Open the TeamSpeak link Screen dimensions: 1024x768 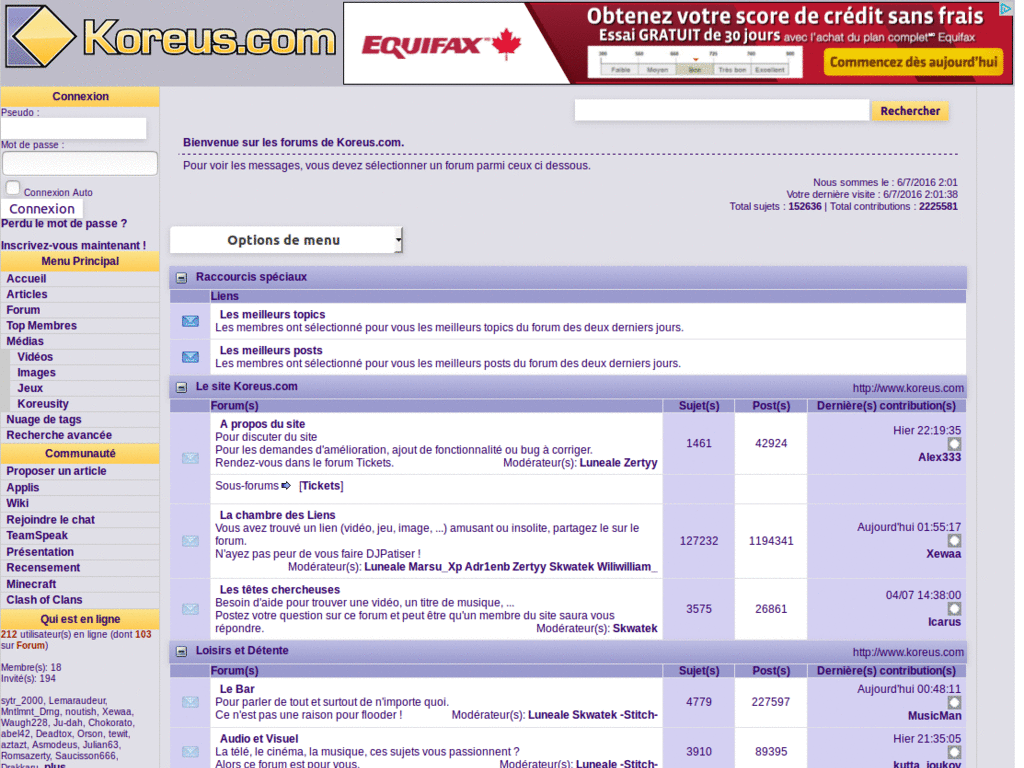(x=37, y=536)
